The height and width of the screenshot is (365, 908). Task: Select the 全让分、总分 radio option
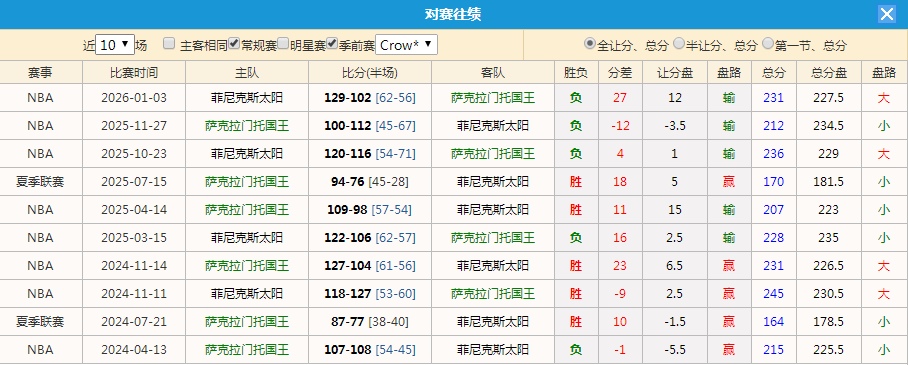(x=590, y=43)
